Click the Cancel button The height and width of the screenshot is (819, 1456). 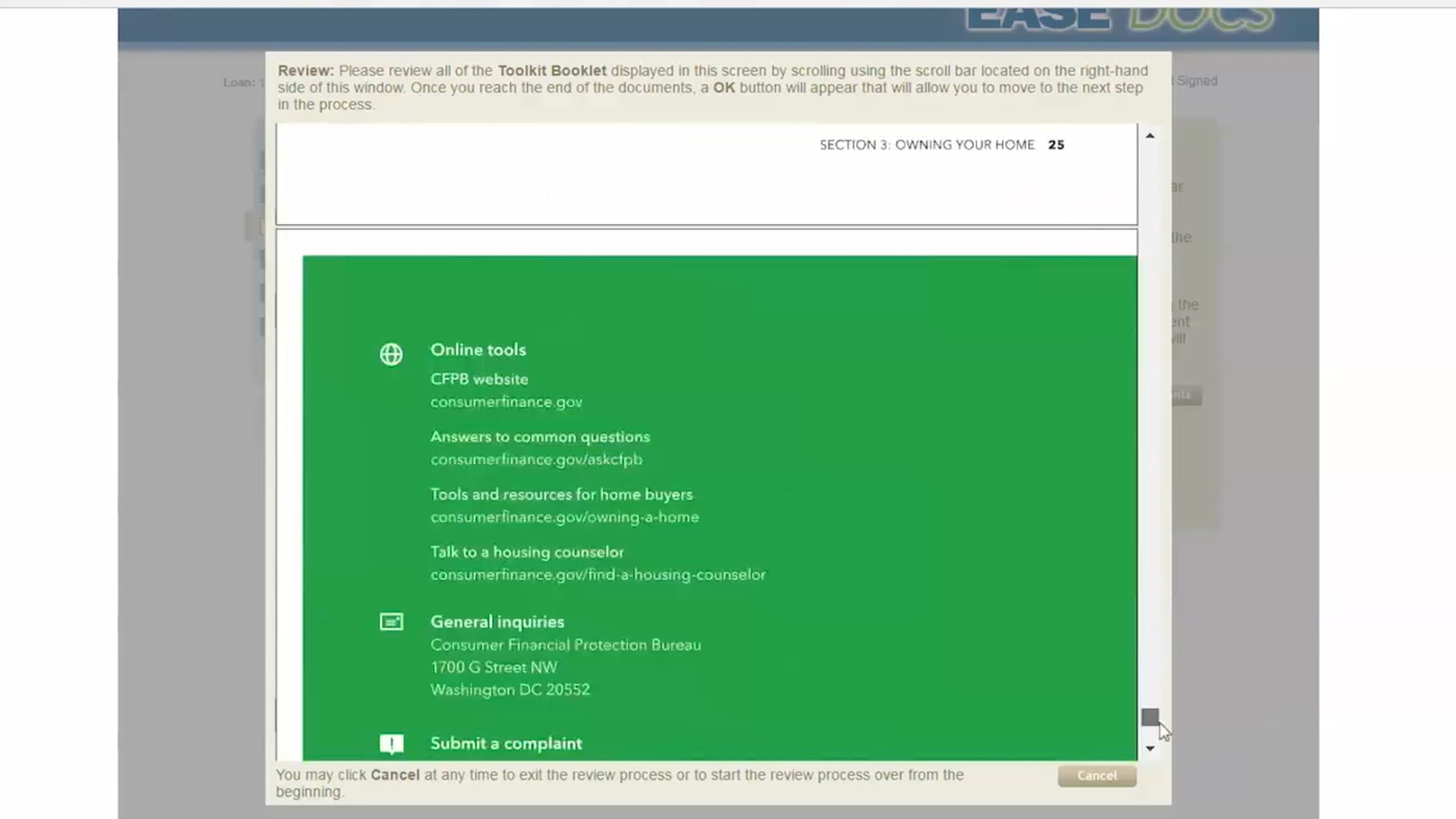(x=1097, y=776)
